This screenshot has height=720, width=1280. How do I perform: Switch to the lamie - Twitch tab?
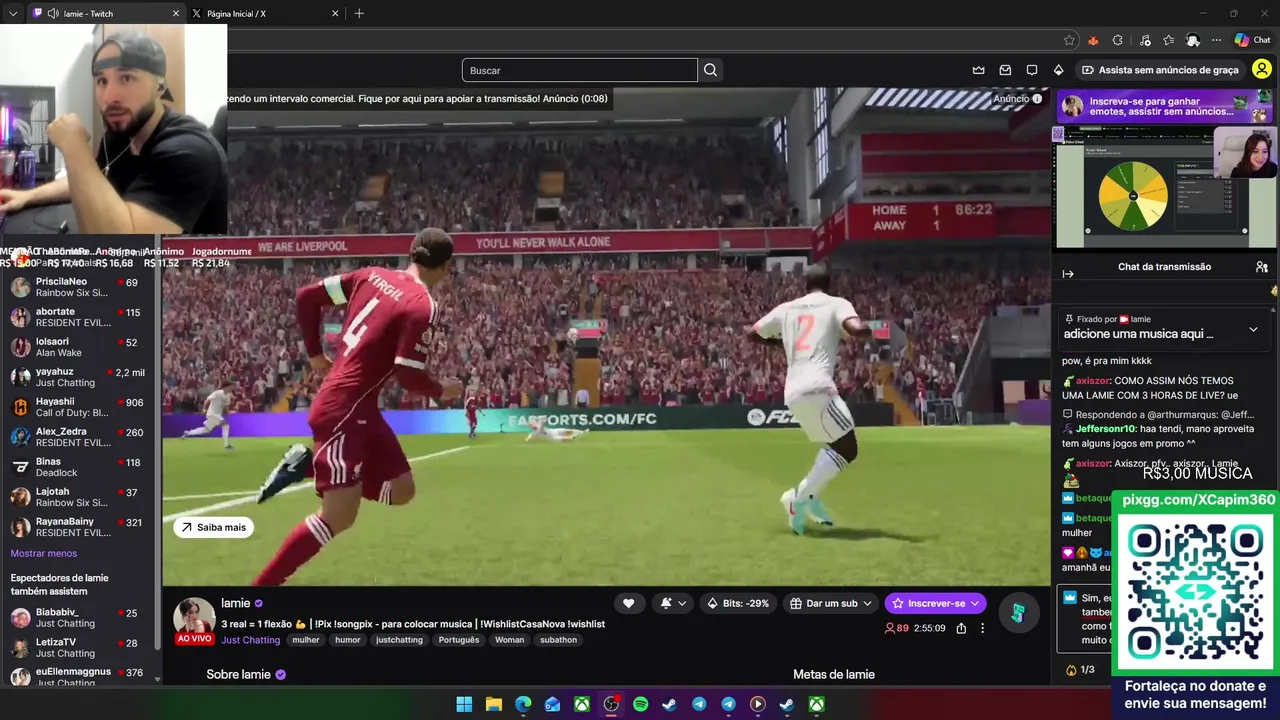(x=105, y=13)
